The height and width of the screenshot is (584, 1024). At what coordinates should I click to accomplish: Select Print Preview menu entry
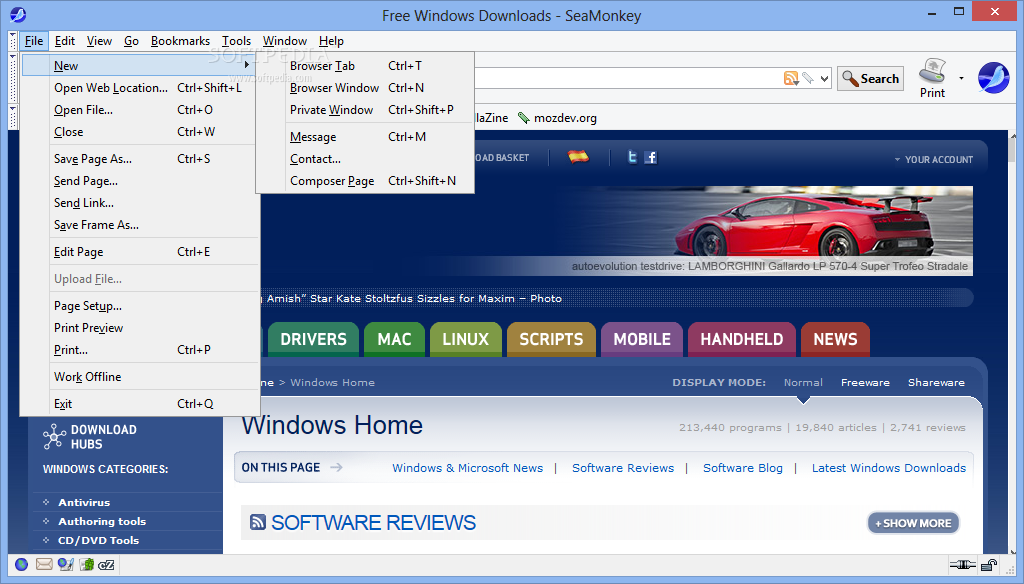point(140,328)
